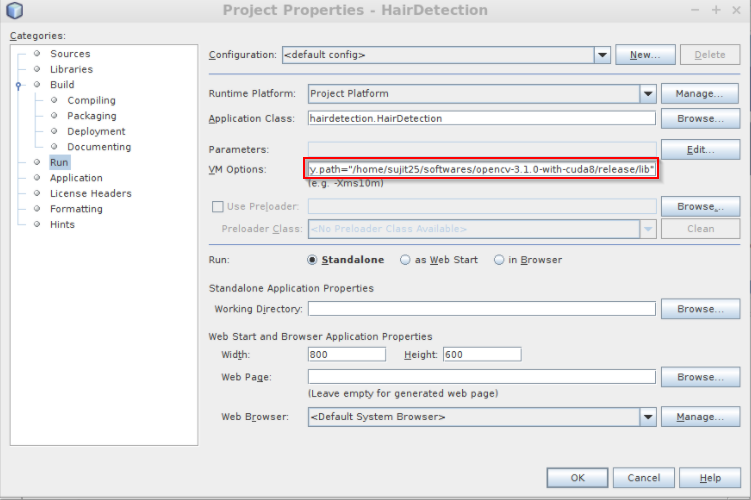751x500 pixels.
Task: Click Manage... next to Runtime Platform
Action: 700,94
